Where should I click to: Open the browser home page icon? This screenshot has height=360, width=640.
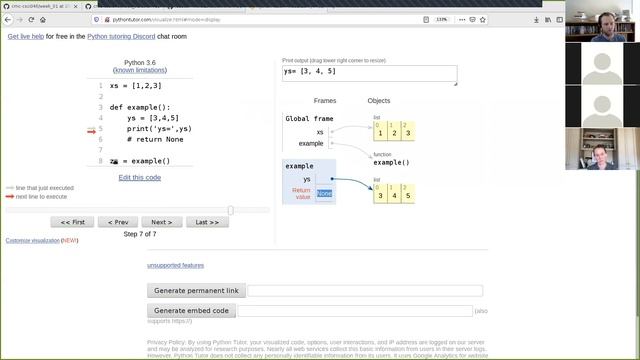(43, 20)
